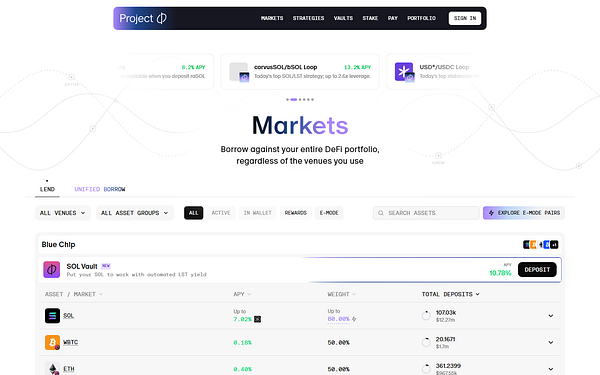600x375 pixels.
Task: Select the first carousel pagination dot
Action: click(x=287, y=99)
